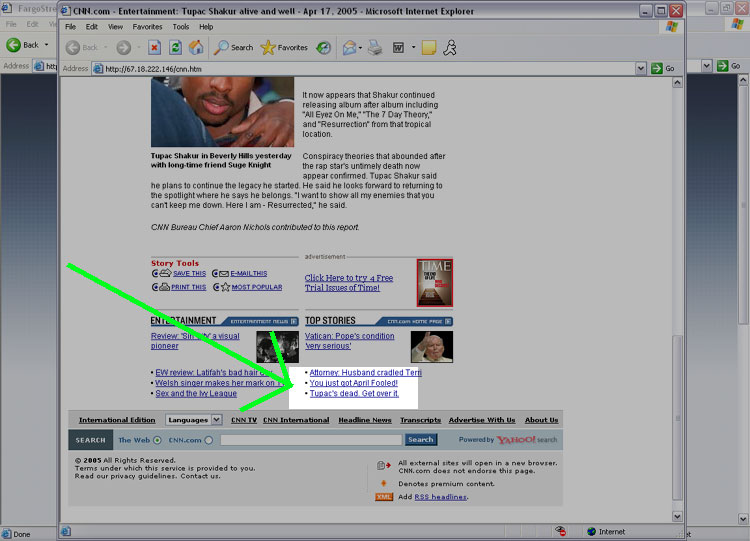Open 'Sex and the Ivy League' link
This screenshot has height=541, width=750.
click(196, 393)
